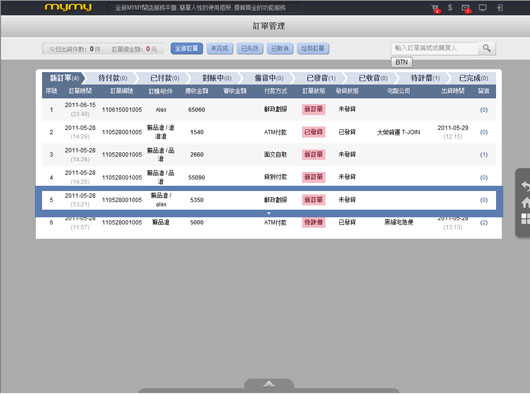Click shipping date 2011-05-29 cell

point(453,132)
